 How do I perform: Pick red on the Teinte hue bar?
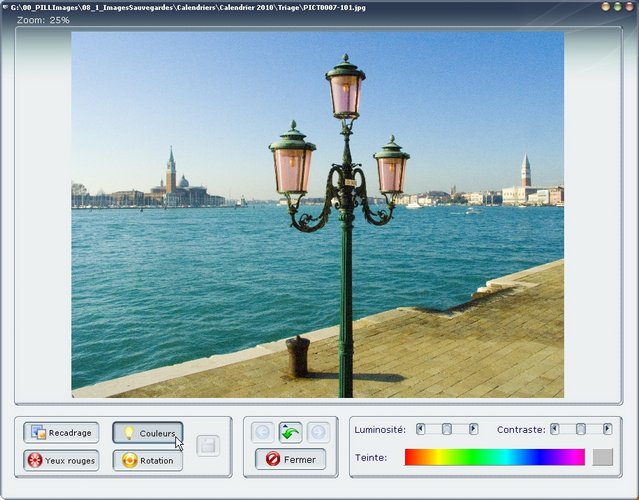point(409,457)
